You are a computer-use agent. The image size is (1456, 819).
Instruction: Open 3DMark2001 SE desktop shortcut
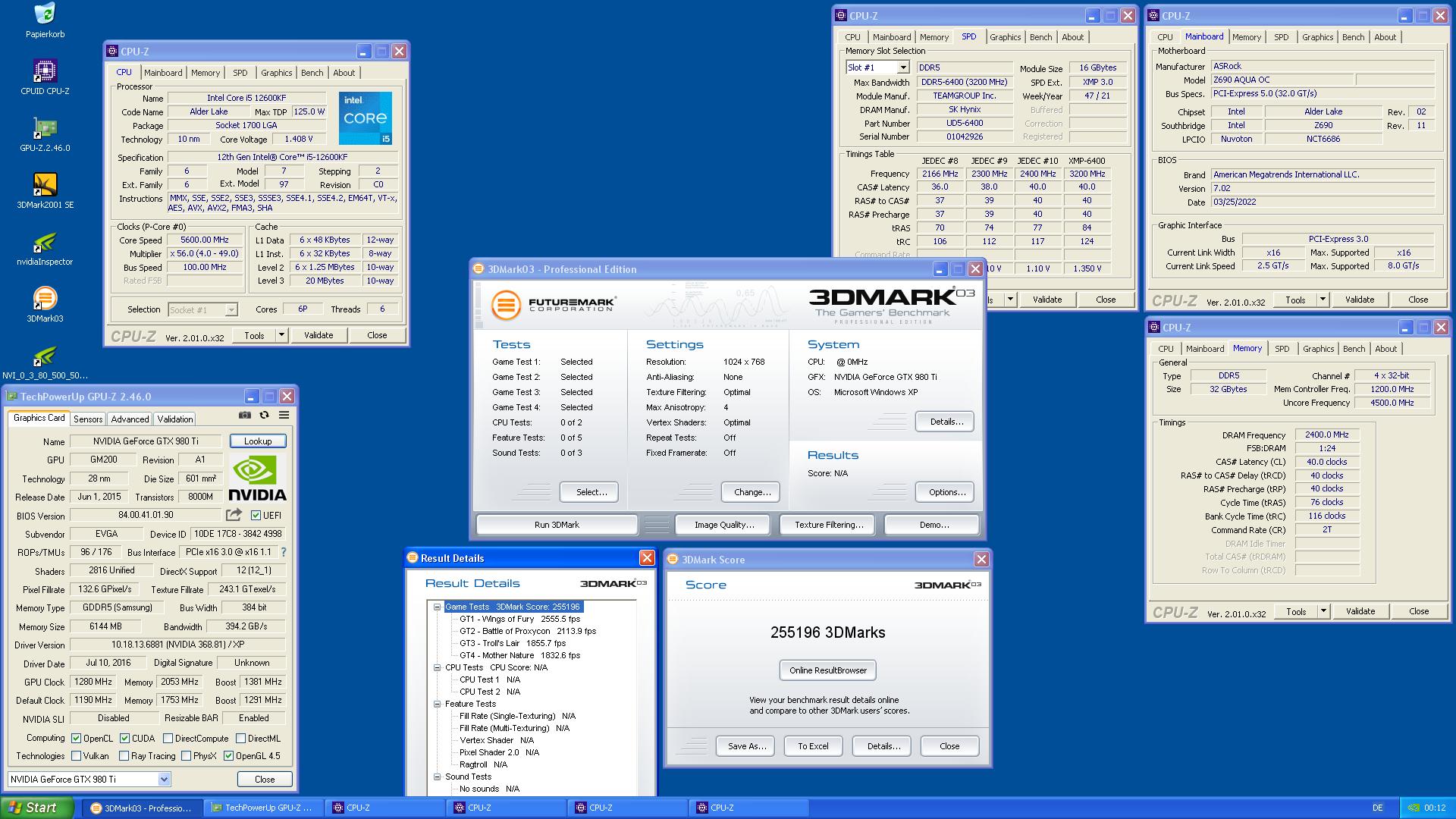[45, 190]
